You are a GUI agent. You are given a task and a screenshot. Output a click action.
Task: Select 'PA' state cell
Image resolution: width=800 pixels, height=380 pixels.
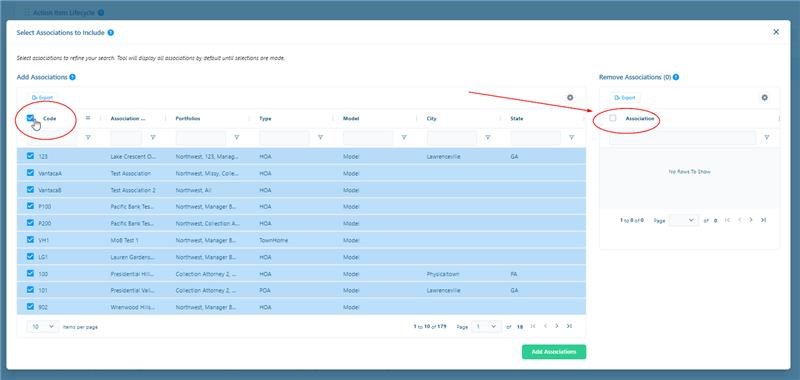click(514, 274)
